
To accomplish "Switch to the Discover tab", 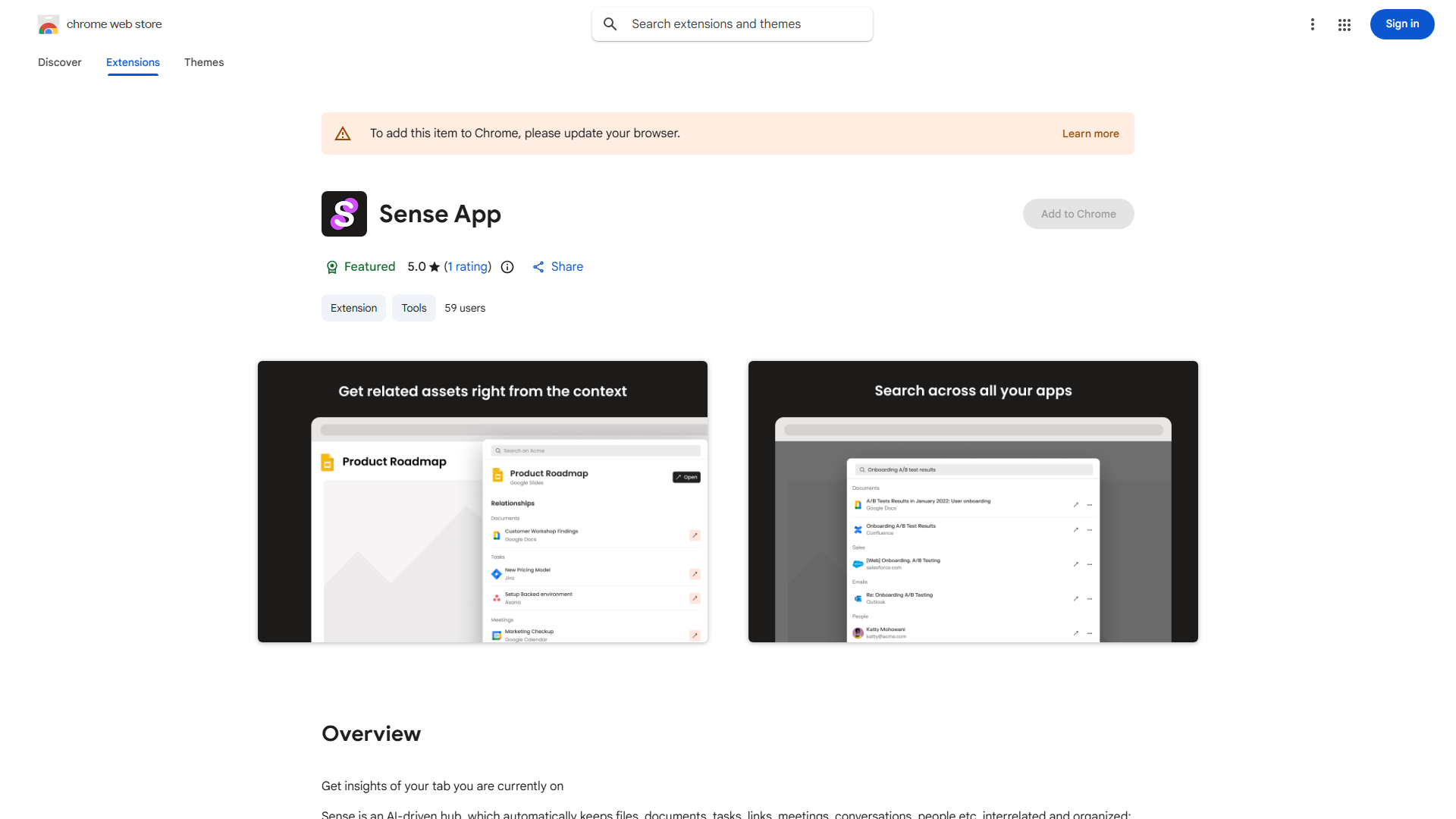I will [60, 62].
